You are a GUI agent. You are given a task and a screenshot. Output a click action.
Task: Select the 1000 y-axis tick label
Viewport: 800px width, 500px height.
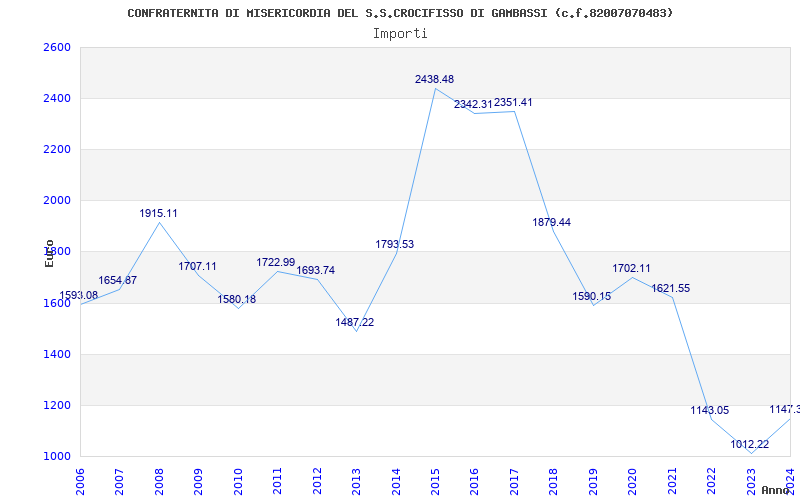click(x=57, y=457)
